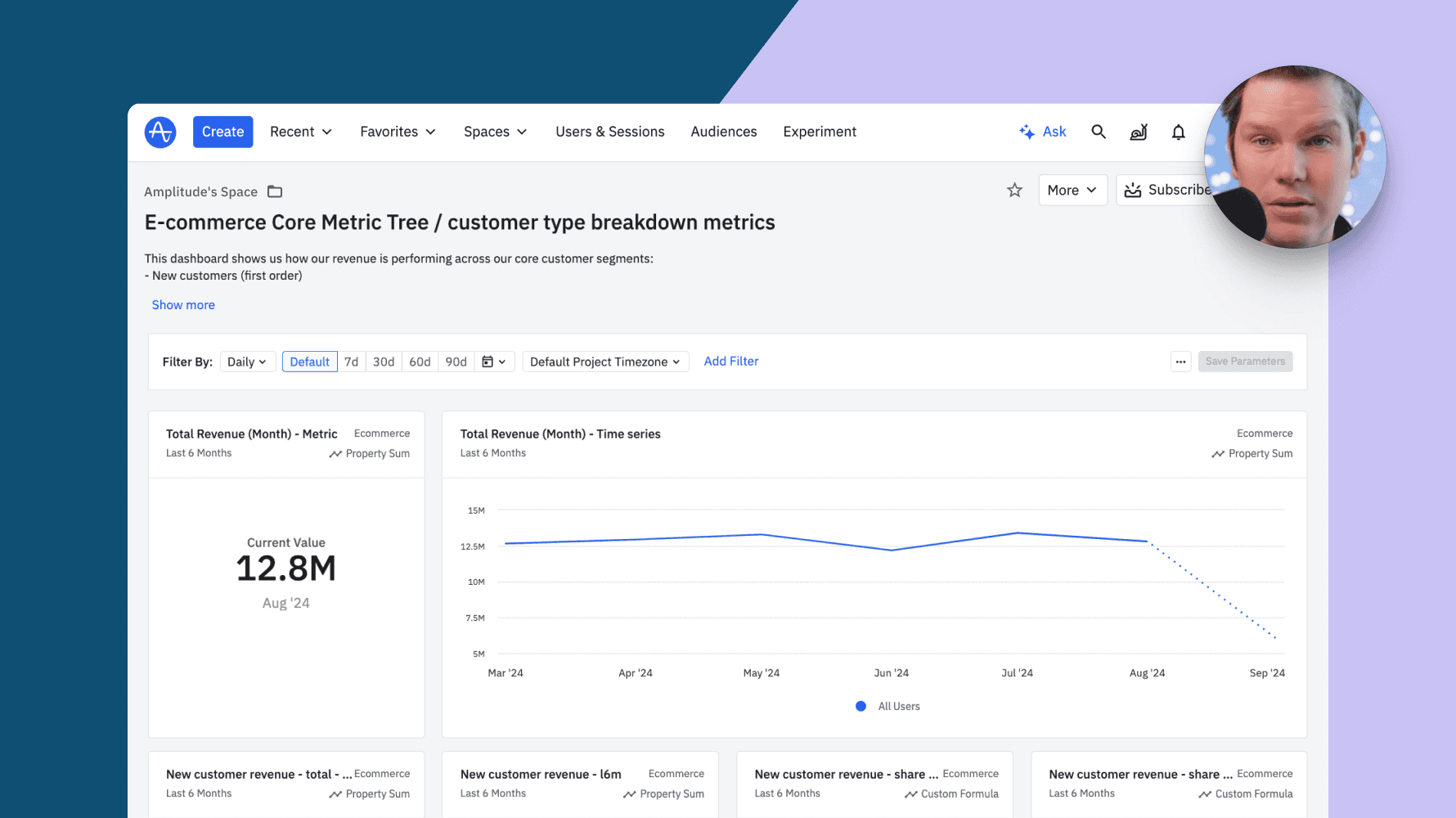Viewport: 1456px width, 818px height.
Task: Open the Users & Sessions menu
Action: (609, 132)
